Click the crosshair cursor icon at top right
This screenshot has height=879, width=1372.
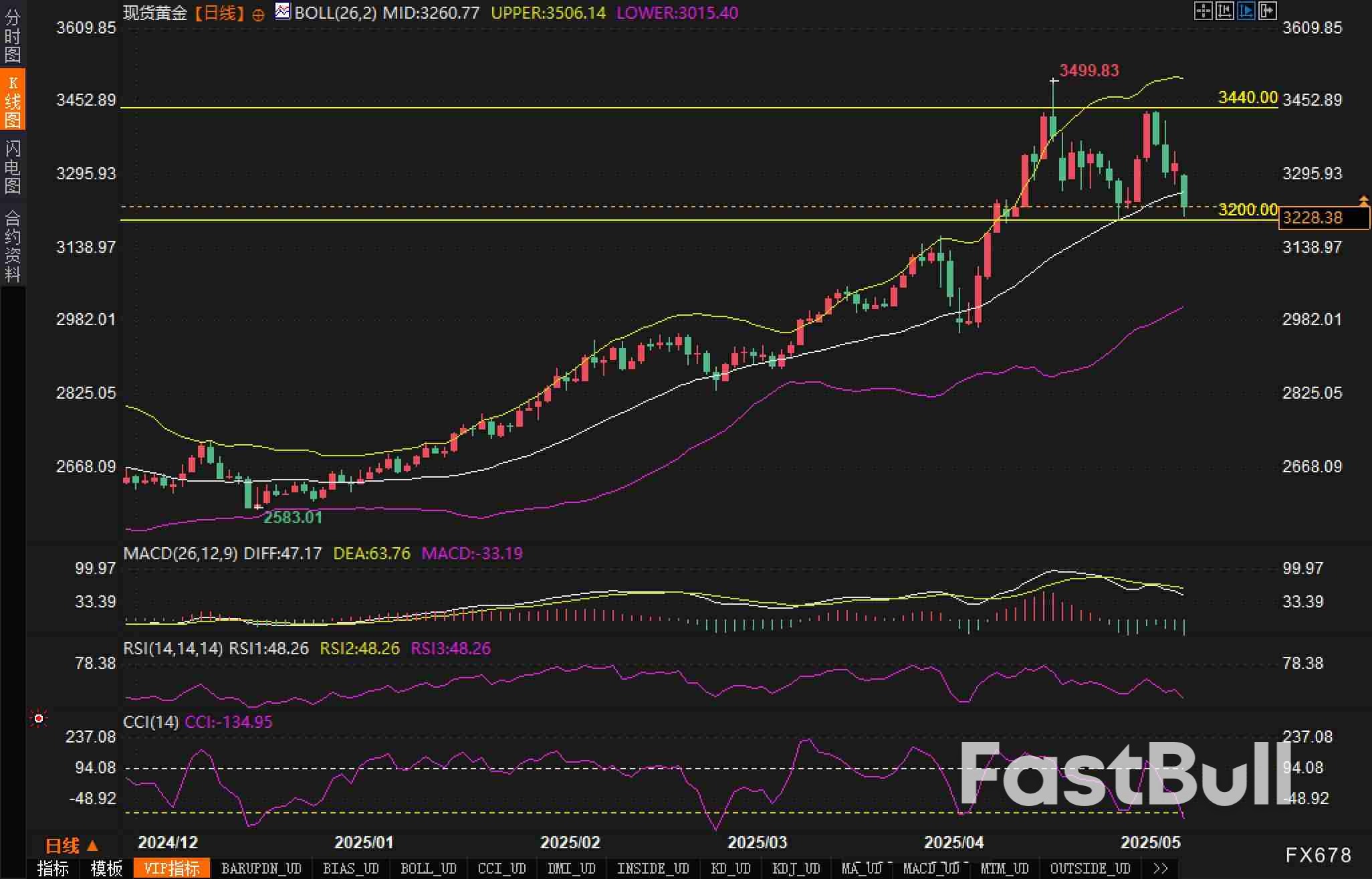tap(1203, 11)
